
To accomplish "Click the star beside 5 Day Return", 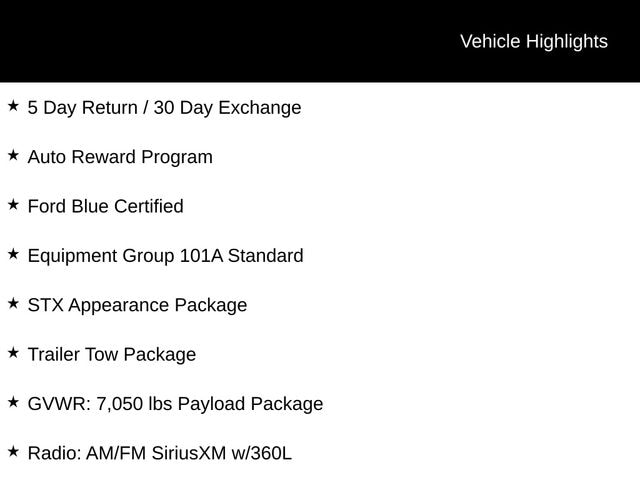I will pos(13,106).
